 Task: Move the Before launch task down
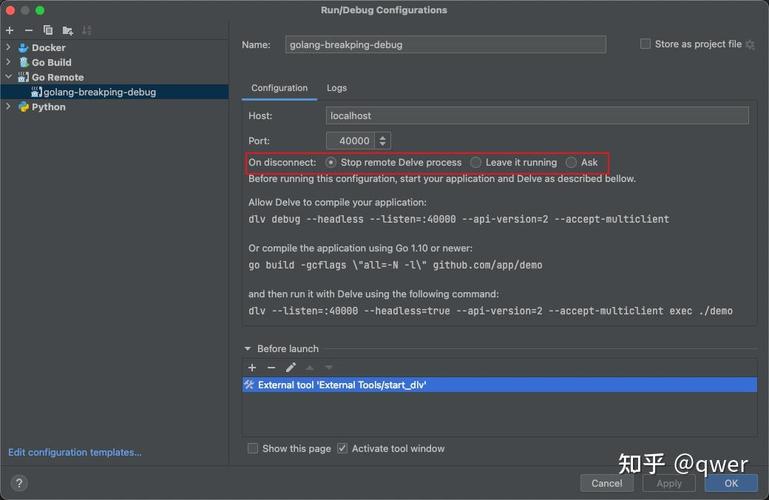pos(329,368)
